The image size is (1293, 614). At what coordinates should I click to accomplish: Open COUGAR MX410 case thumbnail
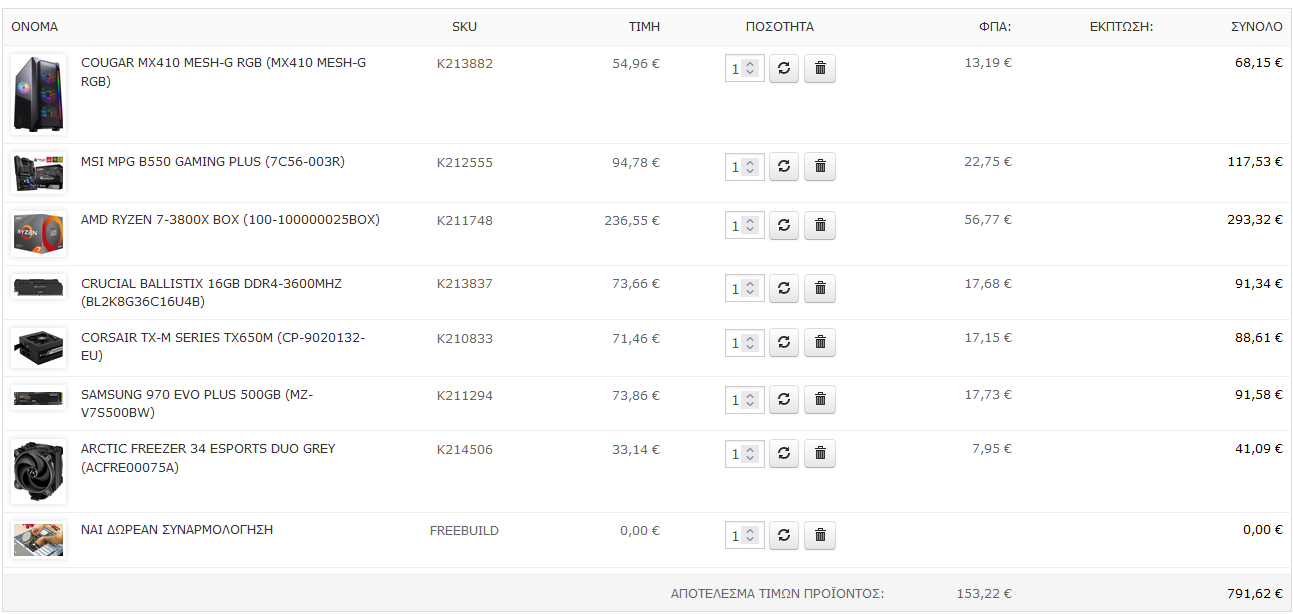pos(39,94)
